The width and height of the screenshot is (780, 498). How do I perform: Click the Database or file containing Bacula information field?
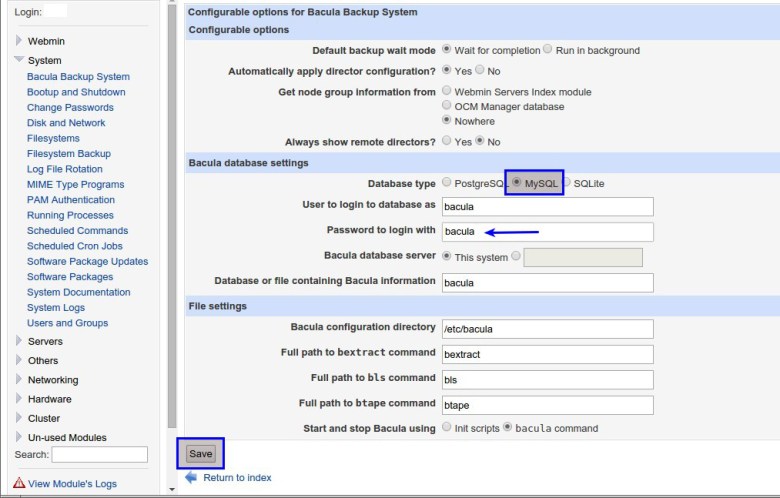click(548, 283)
